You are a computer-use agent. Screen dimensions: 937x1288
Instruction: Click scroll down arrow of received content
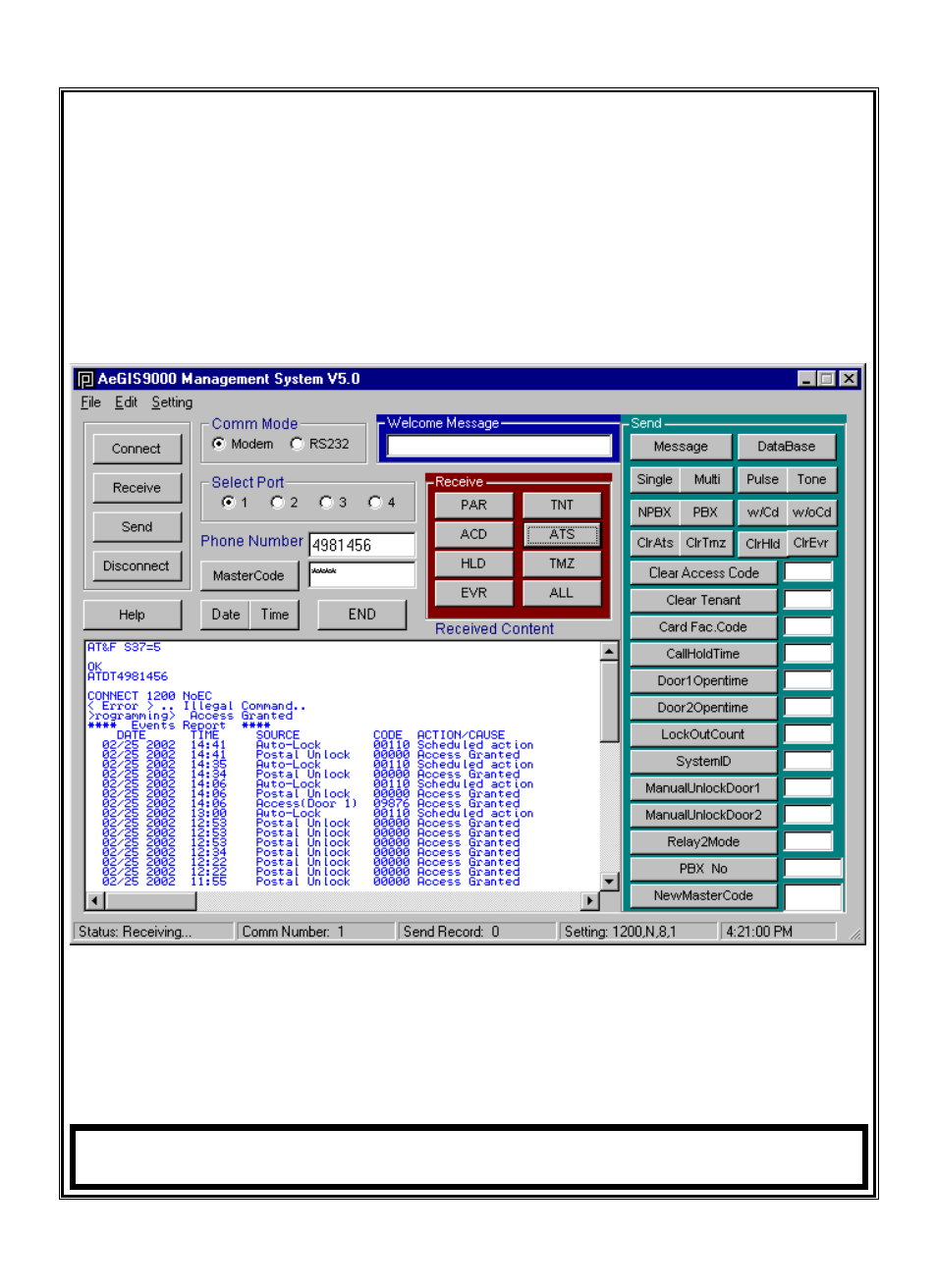[x=609, y=882]
